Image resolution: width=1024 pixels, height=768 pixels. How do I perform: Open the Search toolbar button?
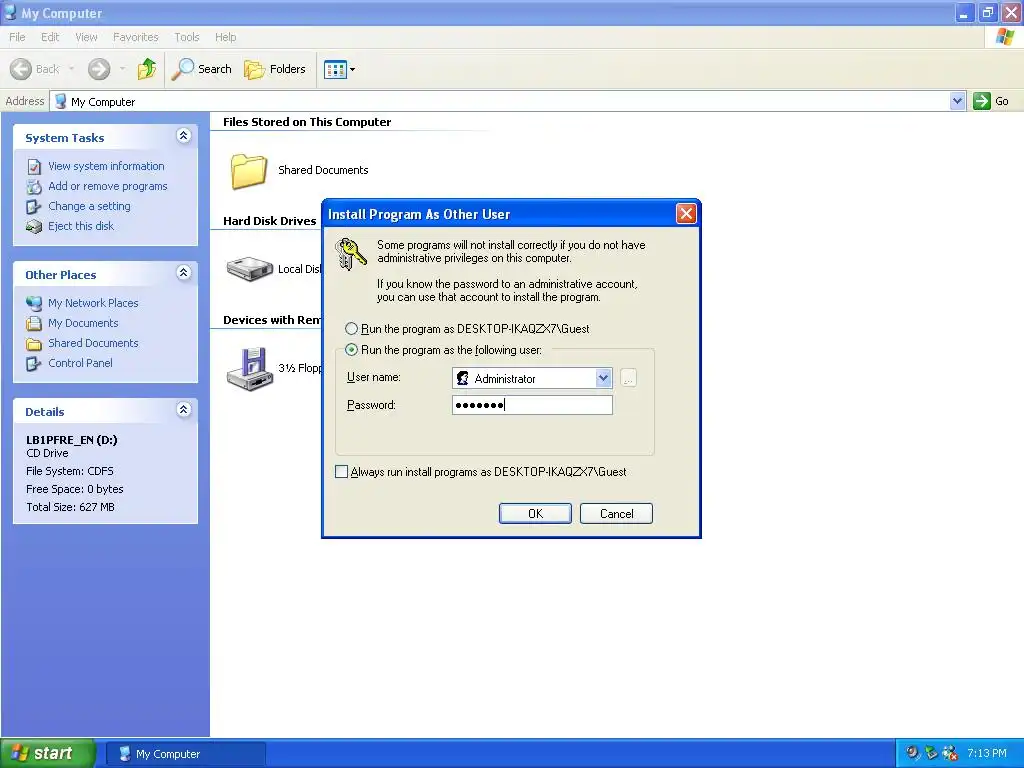pyautogui.click(x=201, y=69)
